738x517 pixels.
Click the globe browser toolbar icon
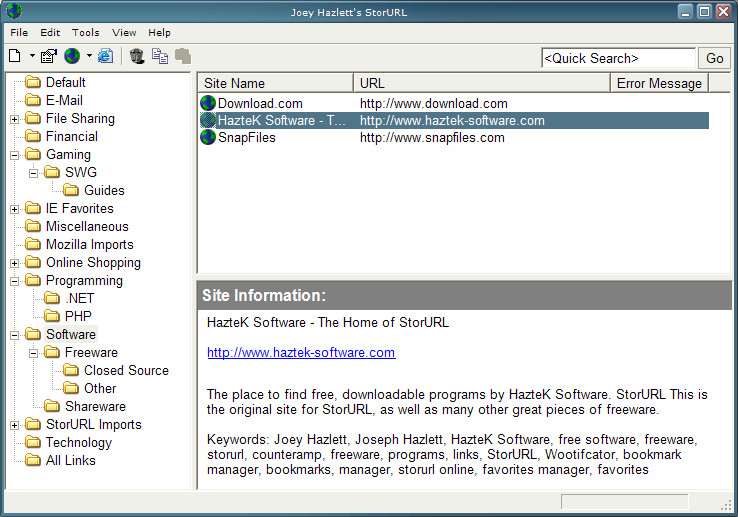(72, 56)
